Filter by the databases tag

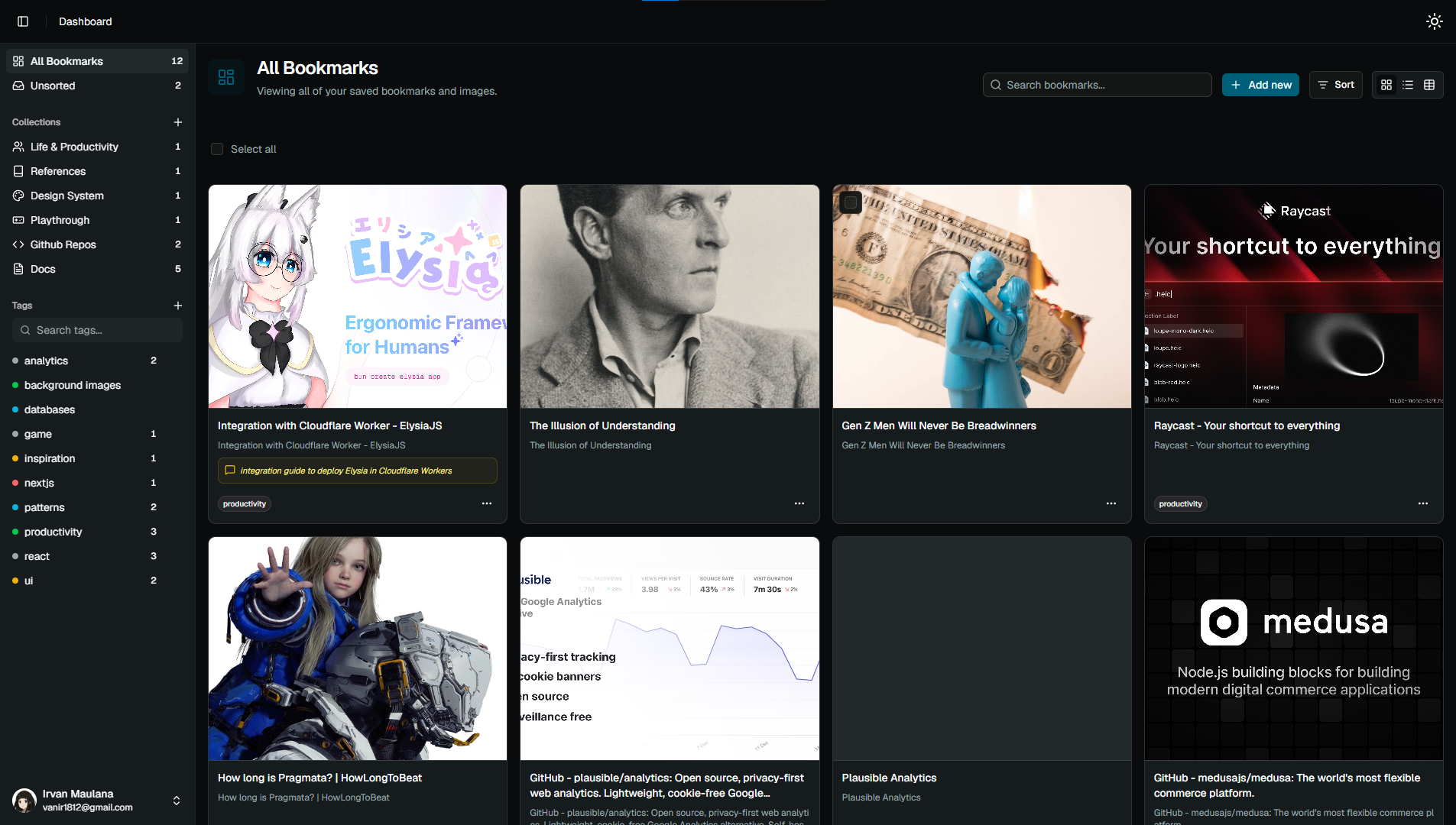[86, 409]
